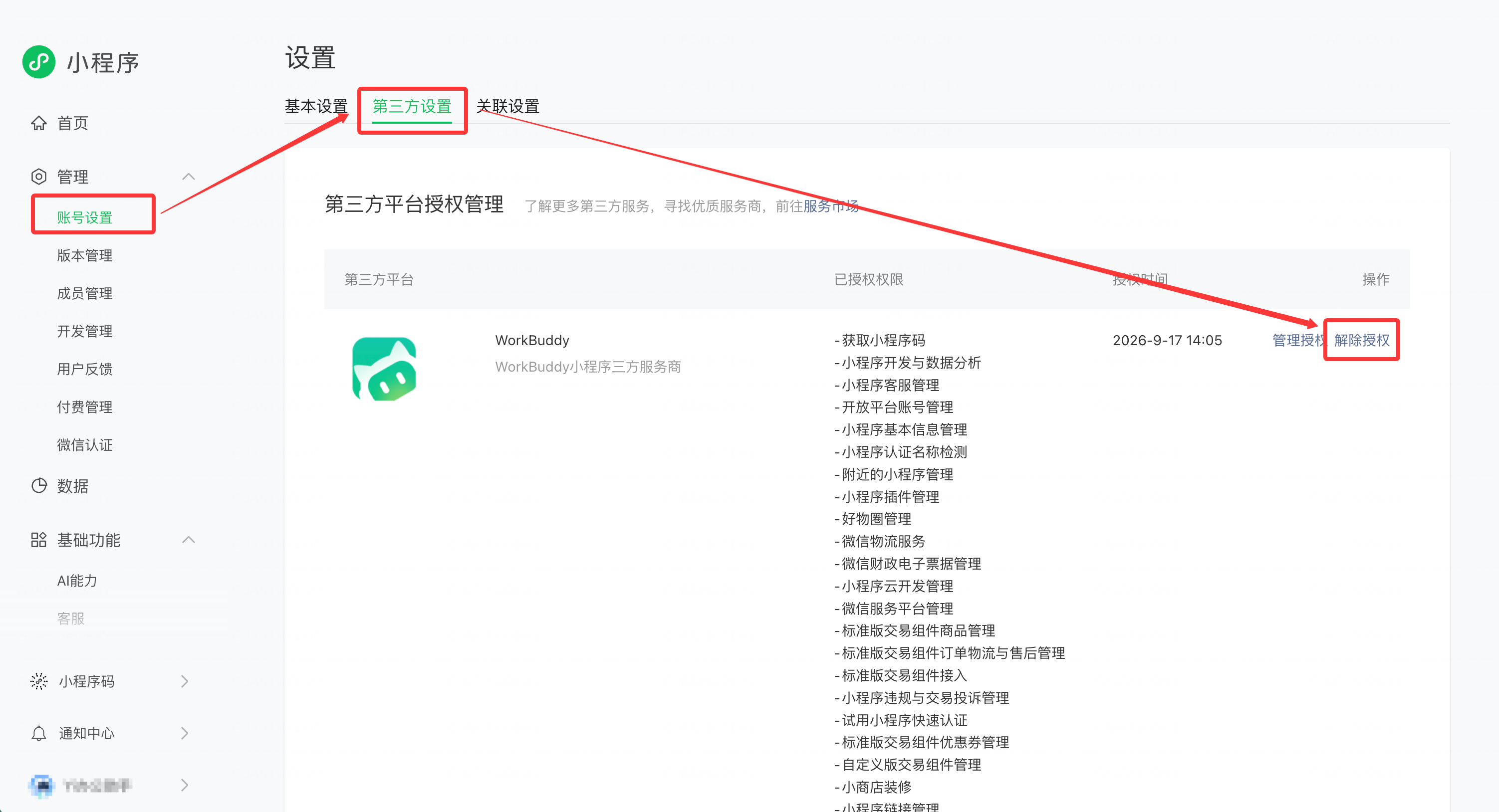Screen dimensions: 1499x812
Task: Click the grid icon beside 基础功能
Action: tap(39, 540)
